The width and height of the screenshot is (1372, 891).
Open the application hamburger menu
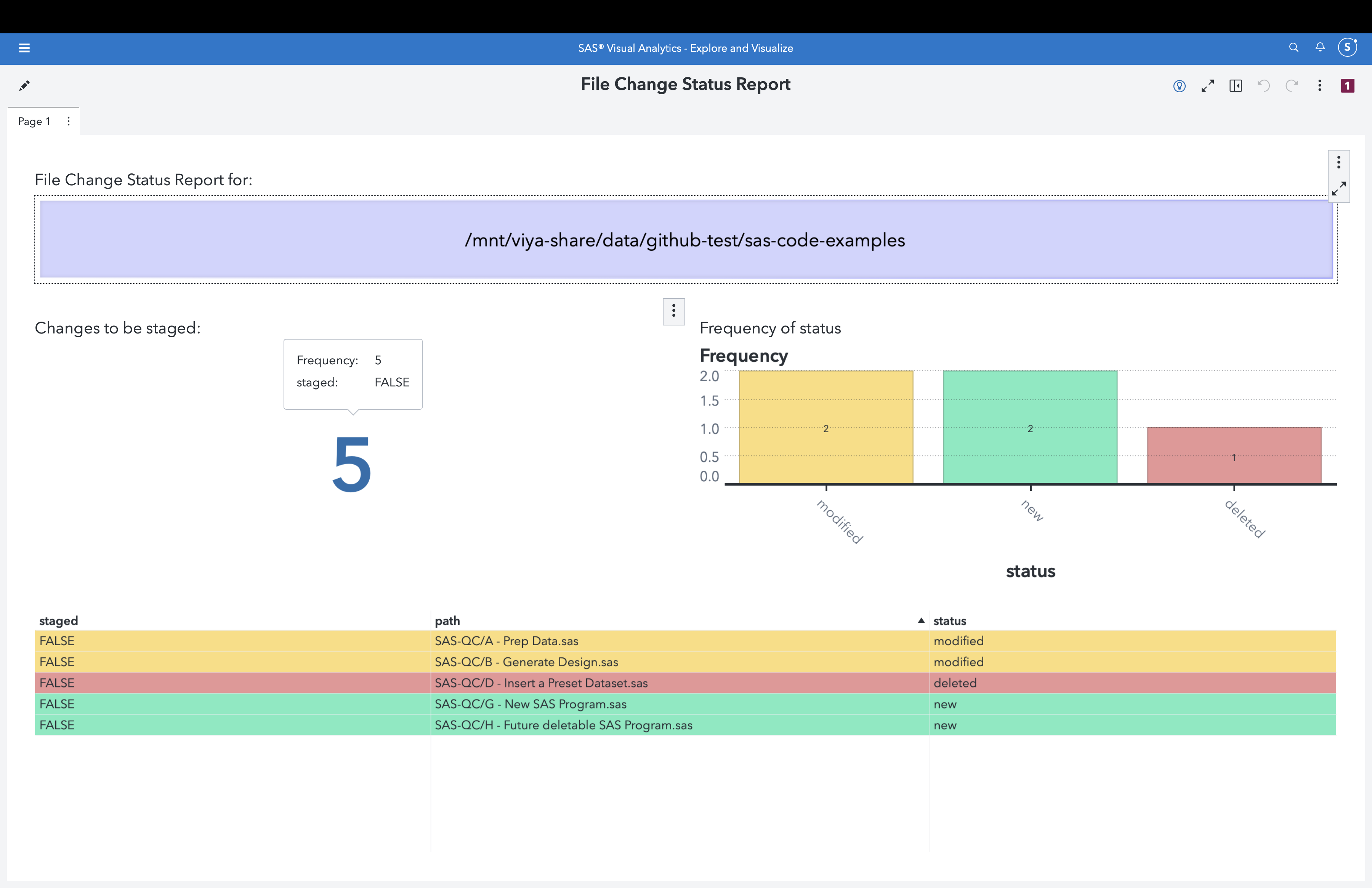coord(24,48)
